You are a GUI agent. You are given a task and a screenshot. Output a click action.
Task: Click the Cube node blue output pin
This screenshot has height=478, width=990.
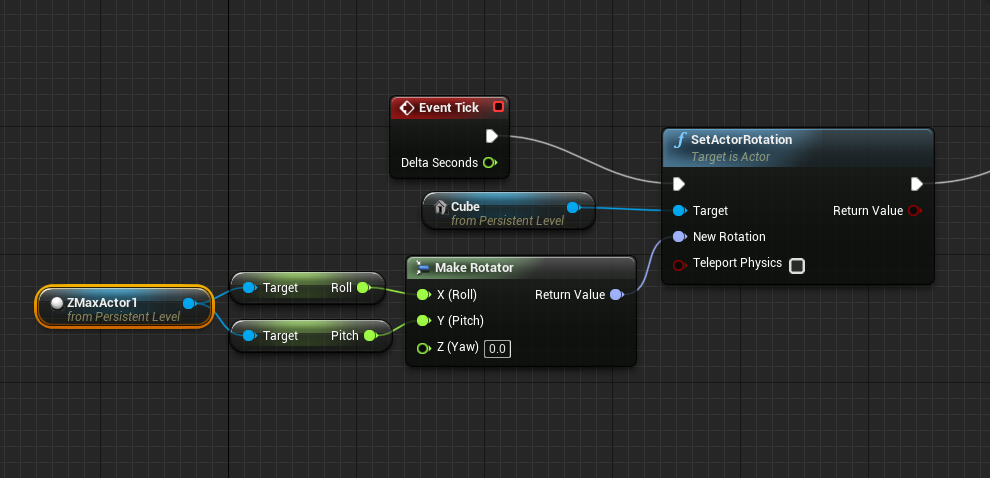pos(573,208)
